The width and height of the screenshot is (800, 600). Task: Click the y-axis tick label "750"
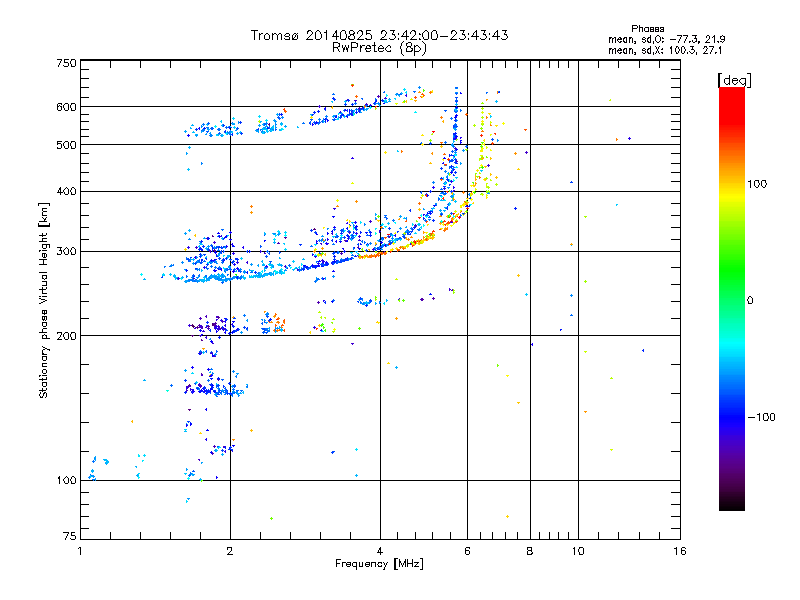point(66,63)
